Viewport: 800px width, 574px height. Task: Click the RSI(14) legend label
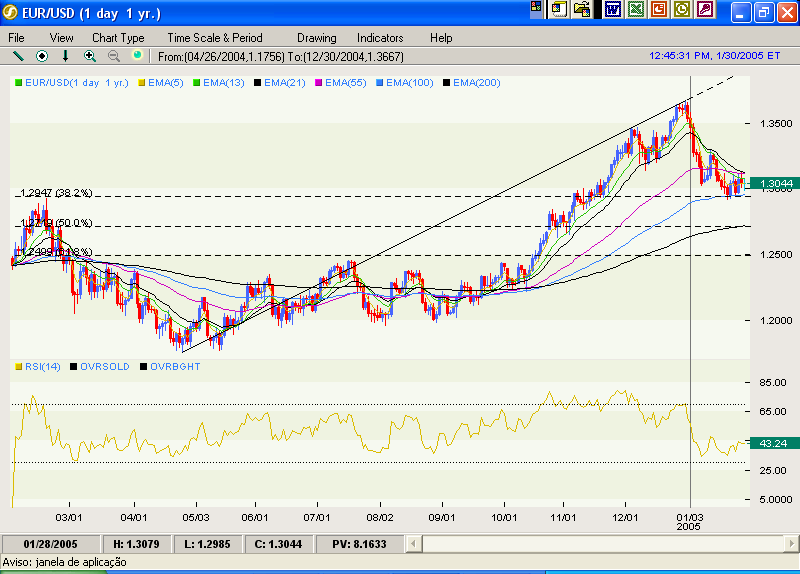click(42, 367)
